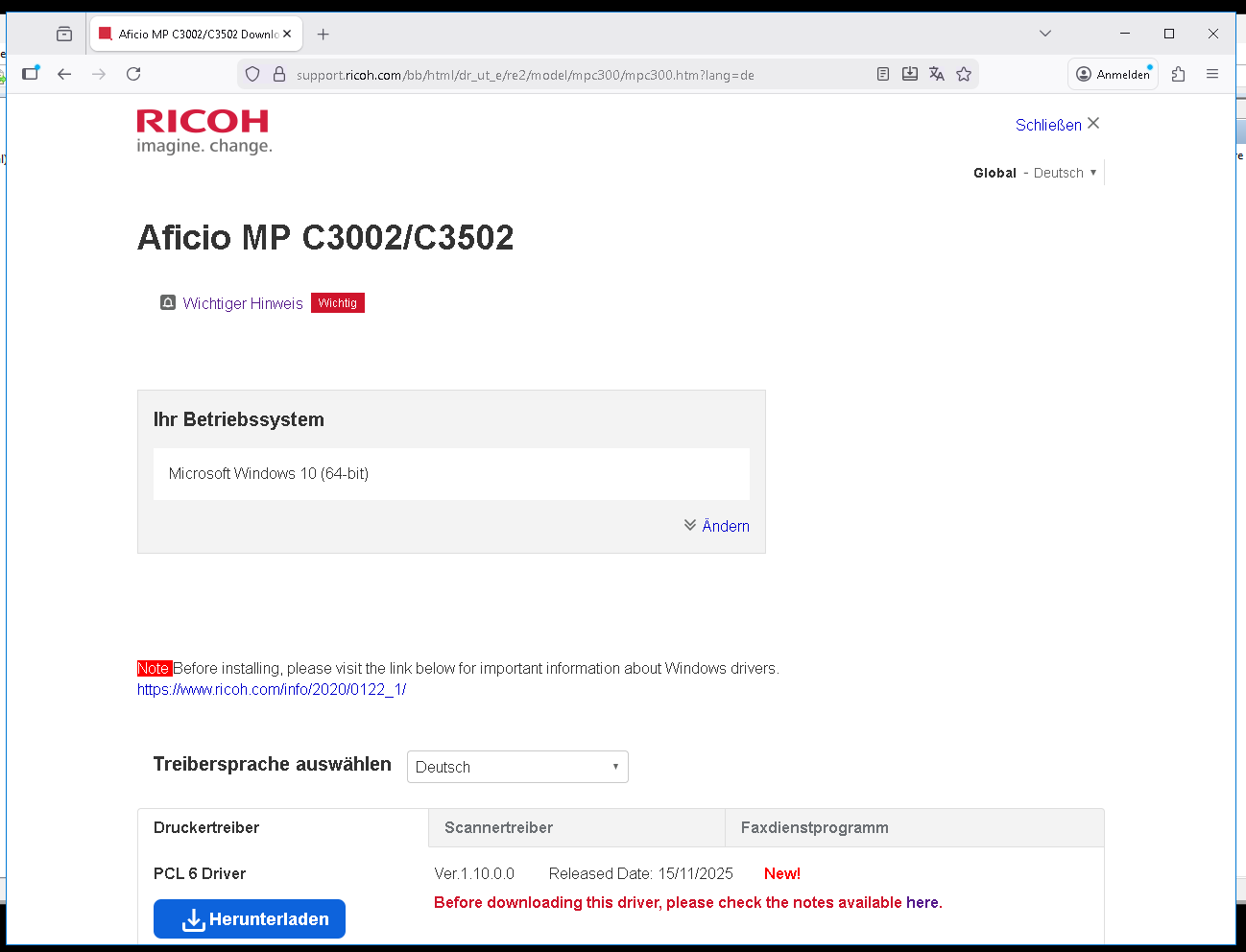Open the Firefox hamburger application menu
Image resolution: width=1246 pixels, height=952 pixels.
tap(1212, 74)
